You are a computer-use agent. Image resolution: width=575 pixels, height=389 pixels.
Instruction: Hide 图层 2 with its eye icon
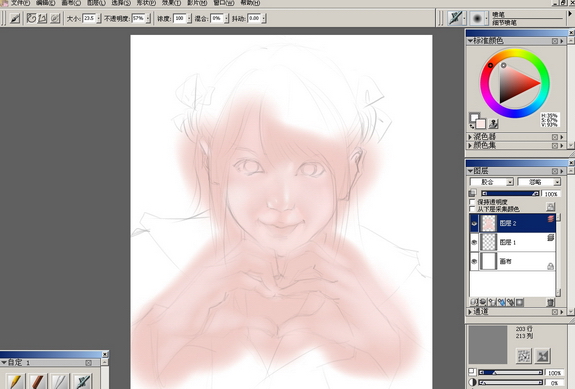tap(474, 223)
